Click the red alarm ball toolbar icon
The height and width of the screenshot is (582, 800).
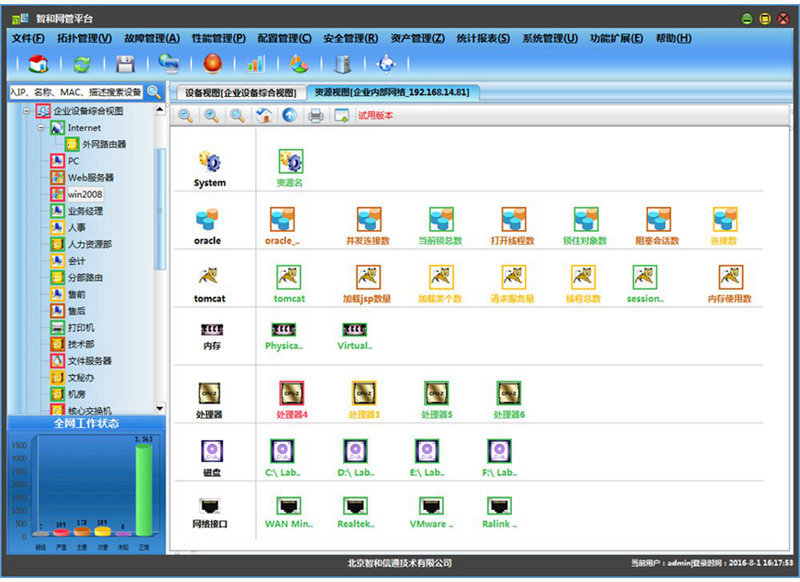point(212,64)
